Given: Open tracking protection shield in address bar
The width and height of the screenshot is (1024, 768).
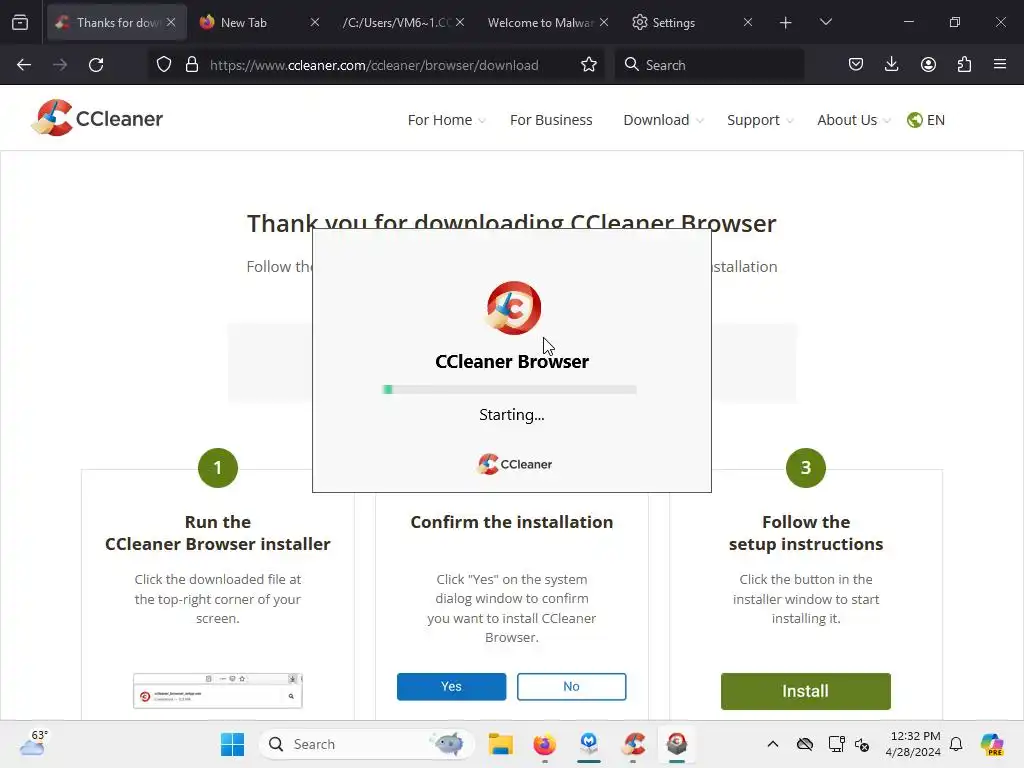Looking at the screenshot, I should (164, 65).
